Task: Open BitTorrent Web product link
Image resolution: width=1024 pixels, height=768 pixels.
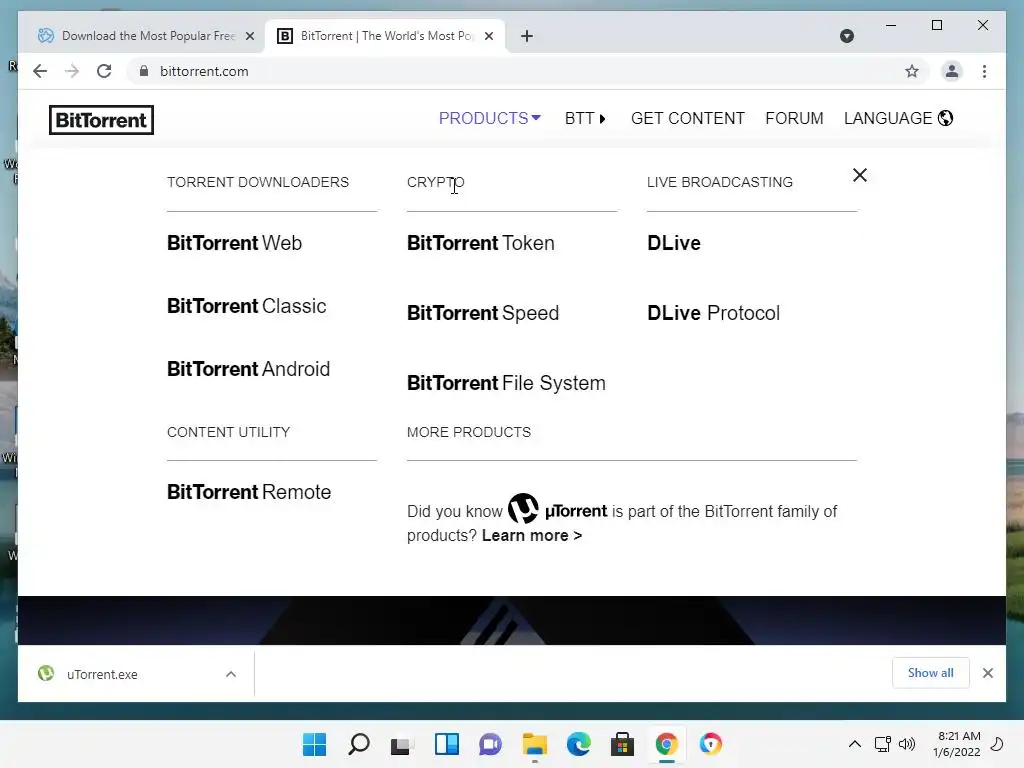Action: (234, 243)
